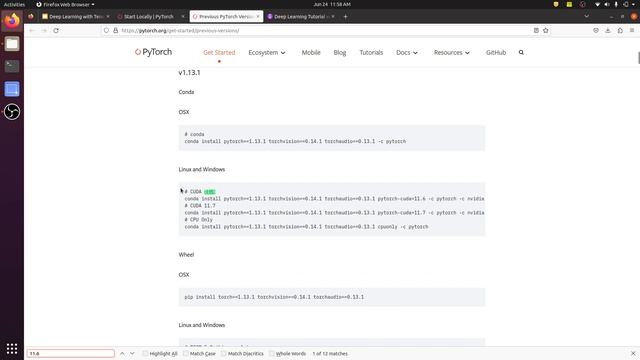Expand the Resources dropdown menu
The width and height of the screenshot is (640, 360).
click(452, 53)
